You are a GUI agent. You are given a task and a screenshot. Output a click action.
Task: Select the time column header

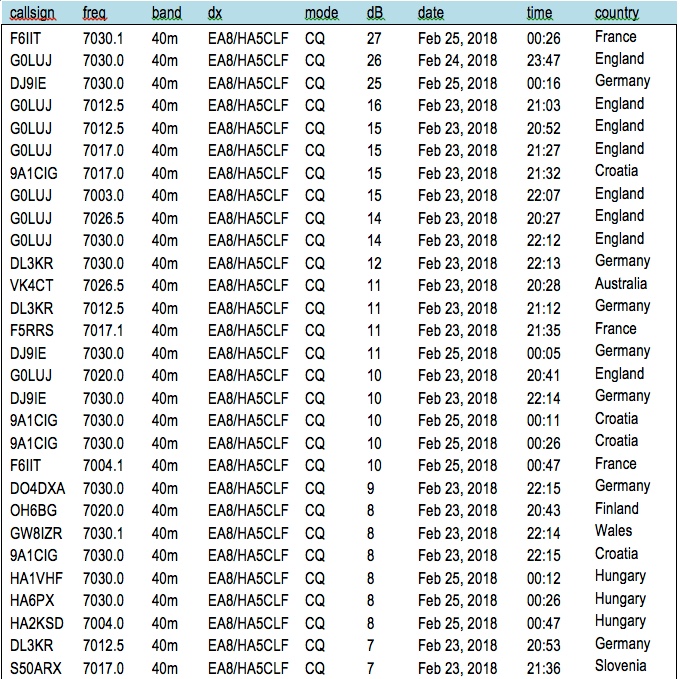539,13
